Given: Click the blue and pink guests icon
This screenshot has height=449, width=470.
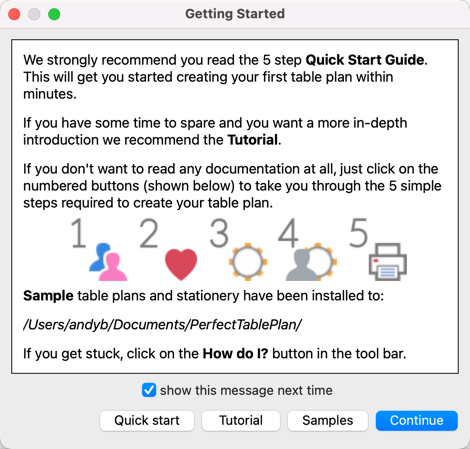Looking at the screenshot, I should pyautogui.click(x=108, y=262).
